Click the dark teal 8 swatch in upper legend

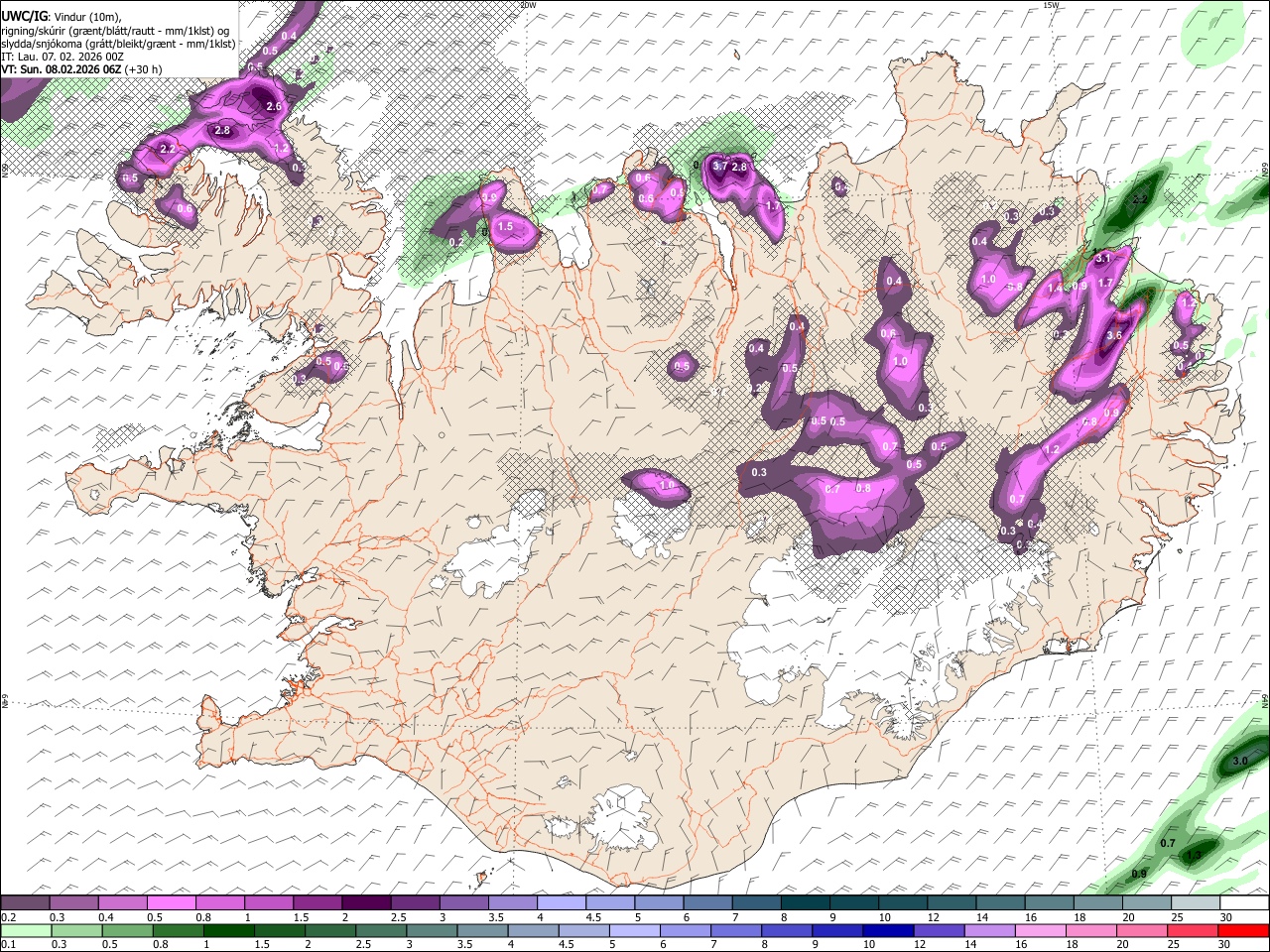point(806,903)
